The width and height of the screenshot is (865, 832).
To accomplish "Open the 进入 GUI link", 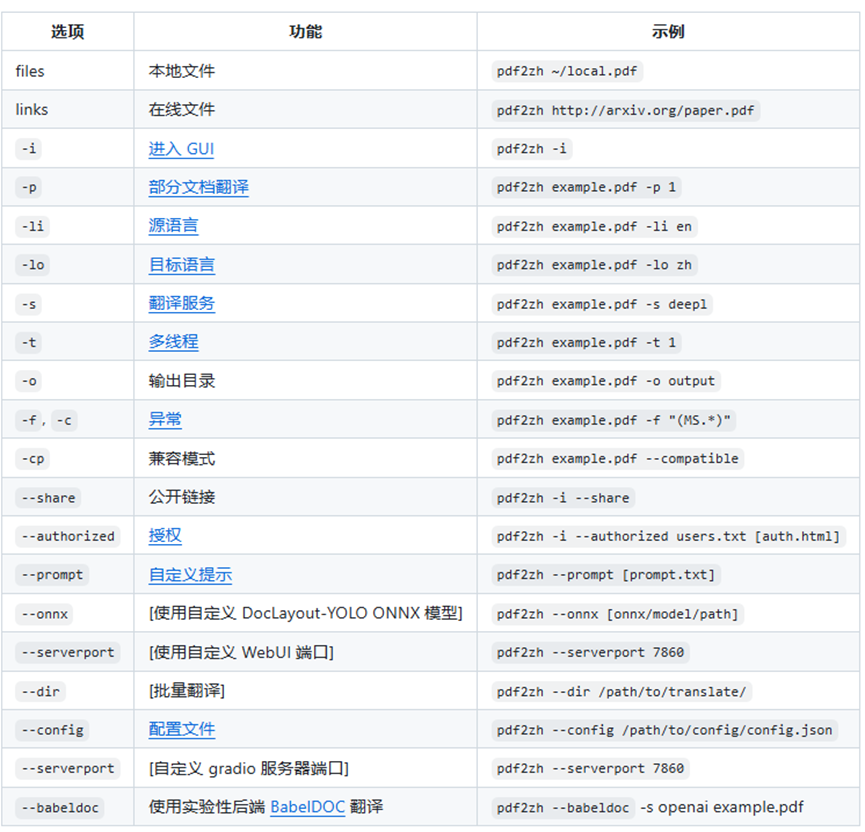I will pos(180,148).
